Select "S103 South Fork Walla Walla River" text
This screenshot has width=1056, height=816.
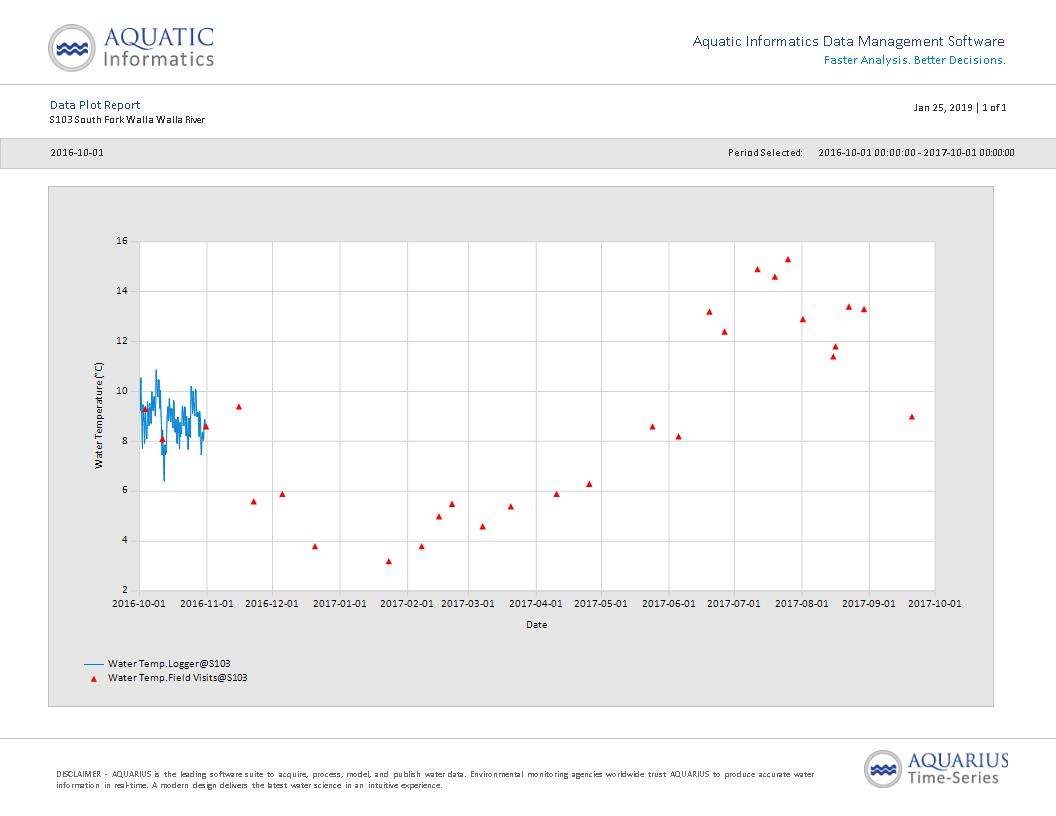point(127,120)
